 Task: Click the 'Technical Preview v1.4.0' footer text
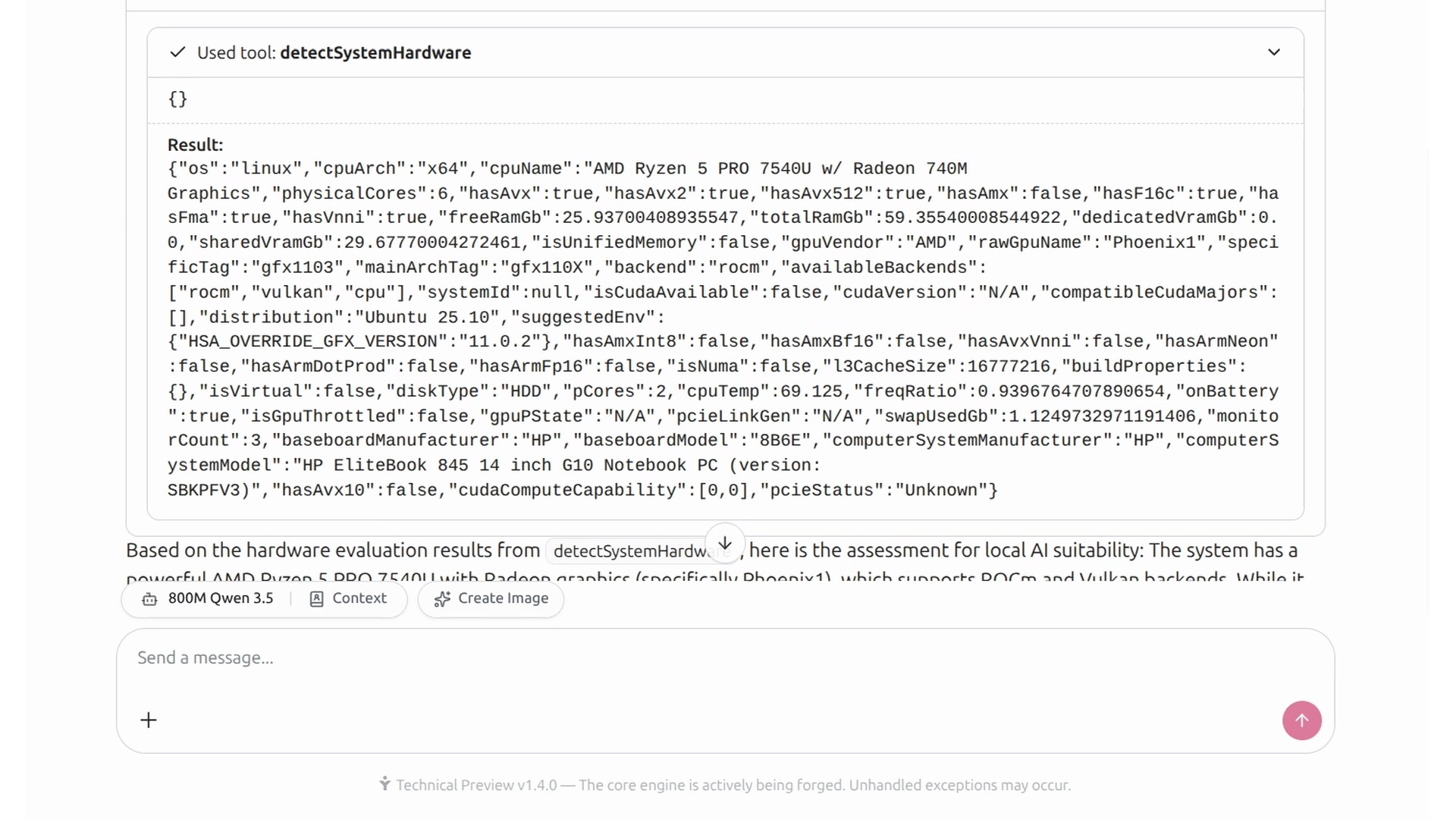point(476,786)
